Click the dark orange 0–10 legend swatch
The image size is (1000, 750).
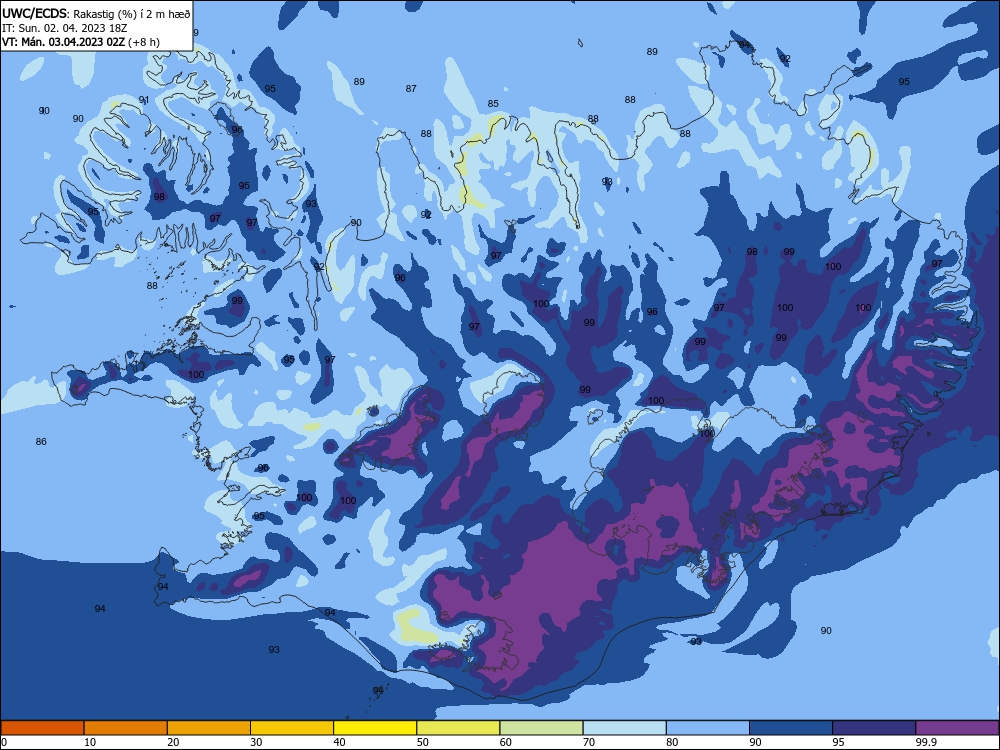pos(42,728)
